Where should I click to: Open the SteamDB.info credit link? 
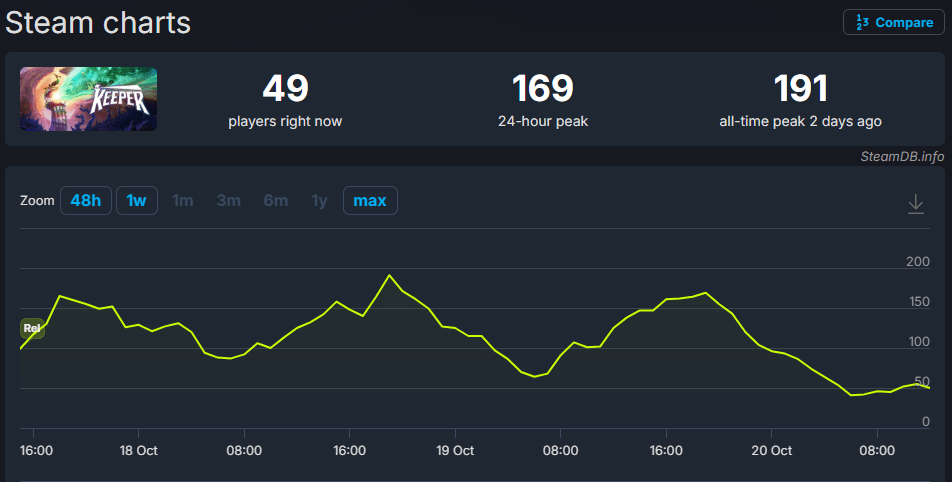coord(901,156)
